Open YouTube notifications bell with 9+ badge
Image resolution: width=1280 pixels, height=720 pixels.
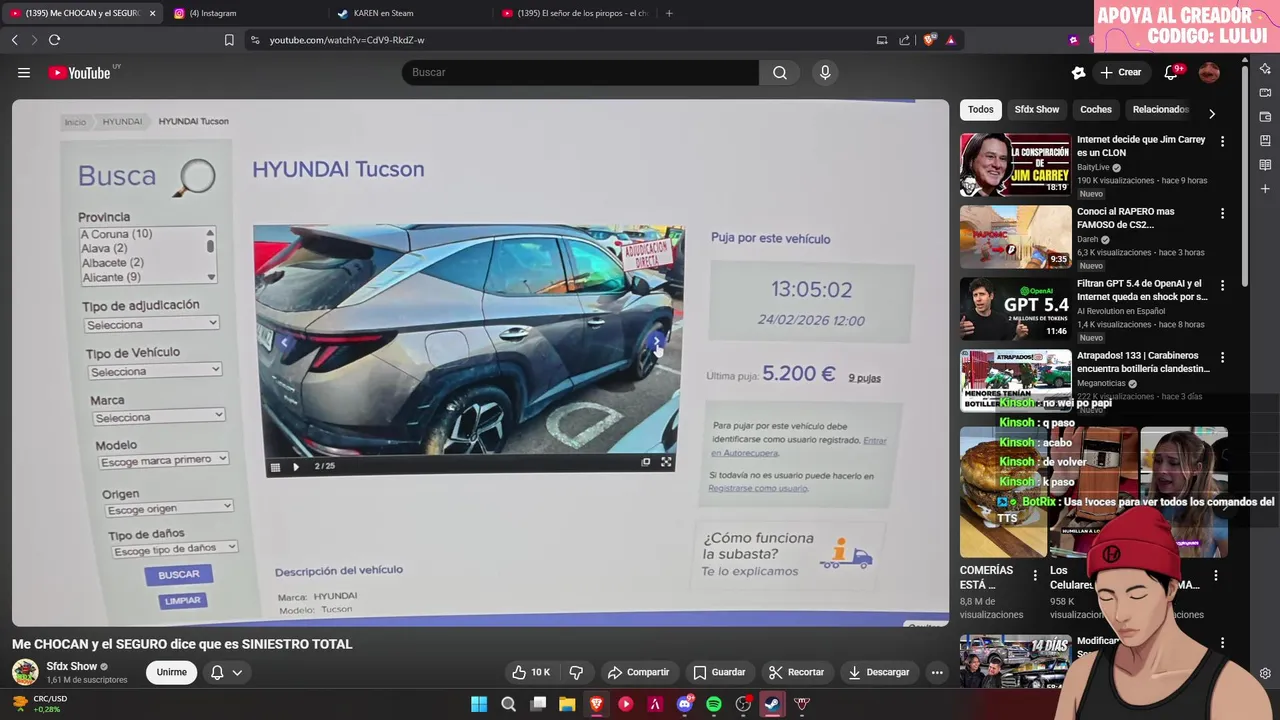[1172, 72]
